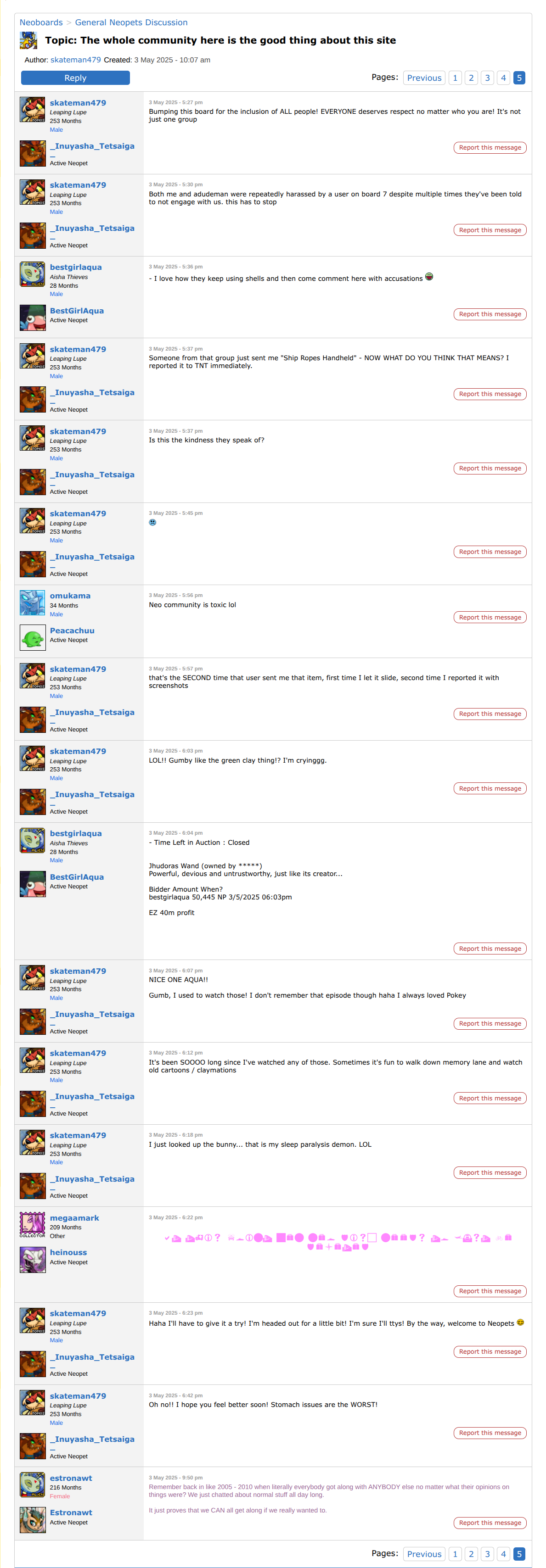Click the green Peacachuu pet image

coord(32,637)
